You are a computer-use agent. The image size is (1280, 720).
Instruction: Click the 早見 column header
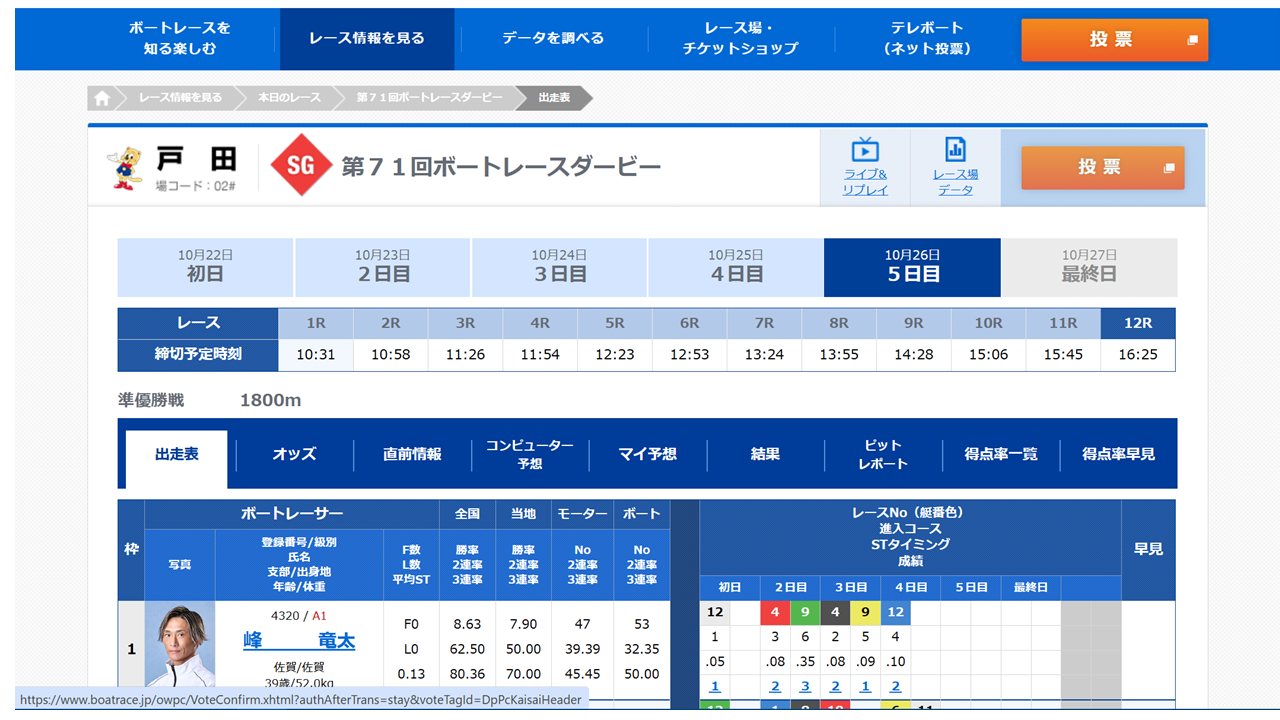[x=1148, y=549]
